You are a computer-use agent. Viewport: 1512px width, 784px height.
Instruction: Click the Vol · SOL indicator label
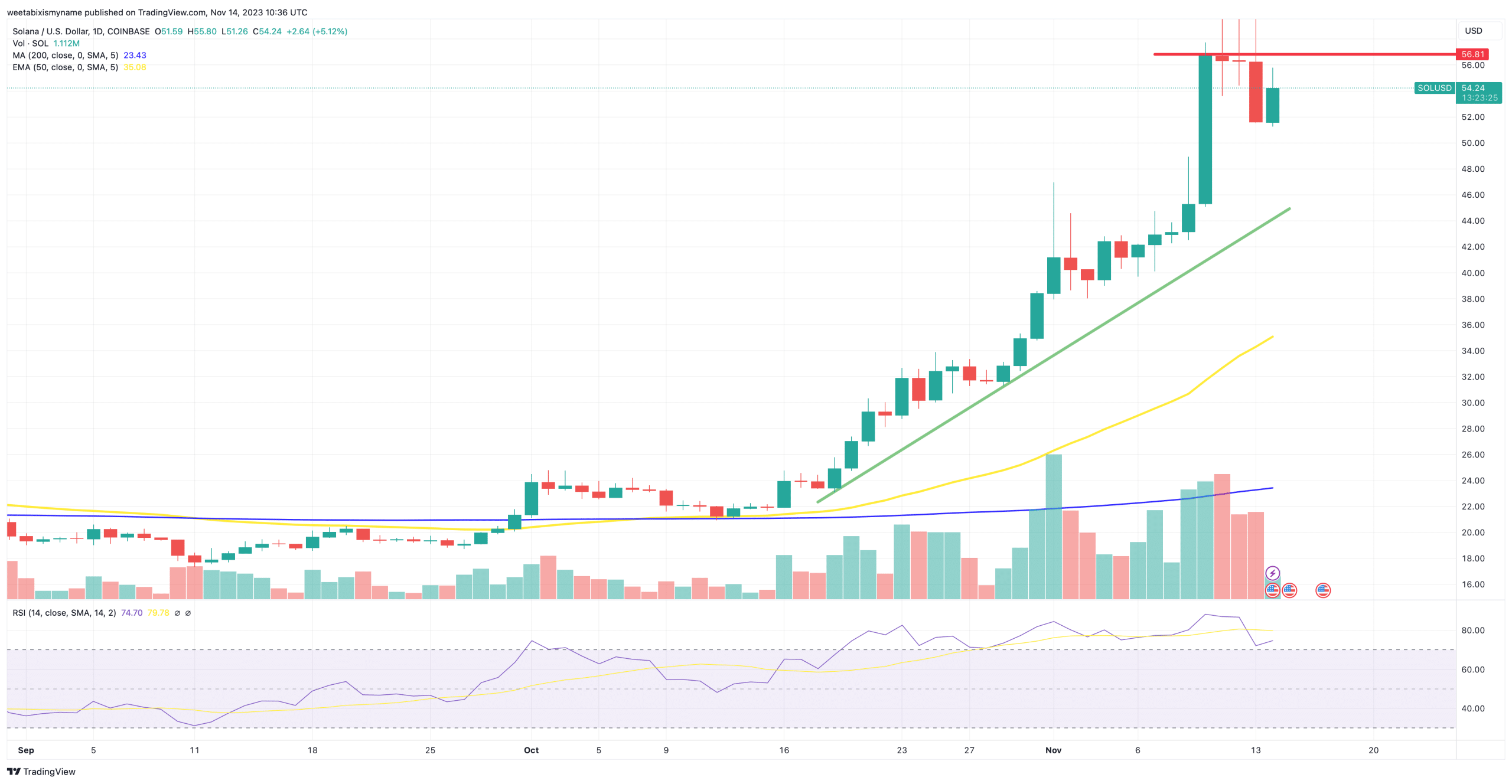[30, 43]
